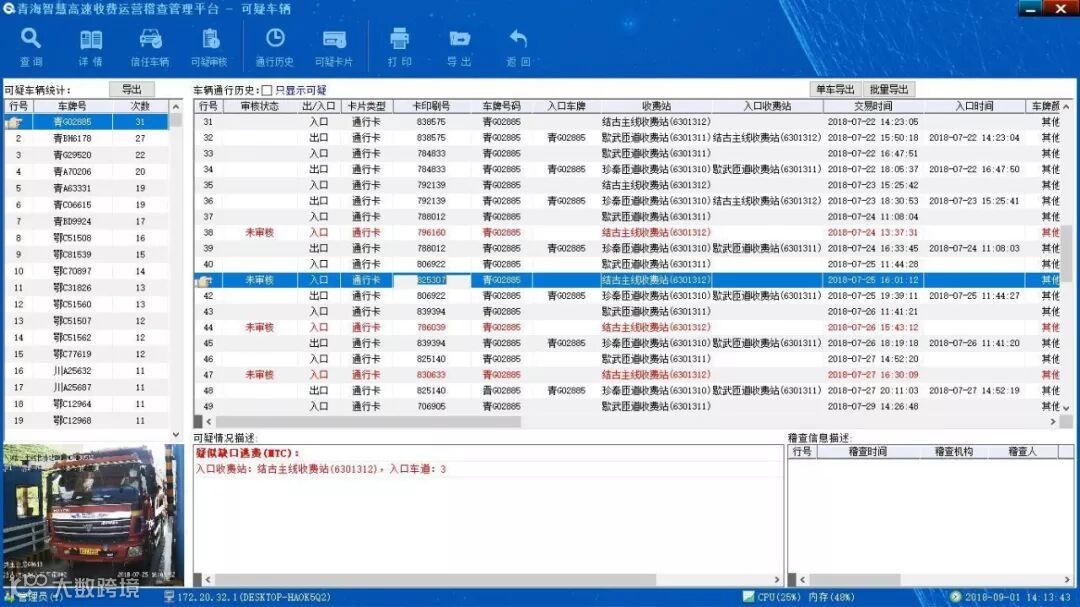Select vehicle row 青G29520

coord(86,155)
